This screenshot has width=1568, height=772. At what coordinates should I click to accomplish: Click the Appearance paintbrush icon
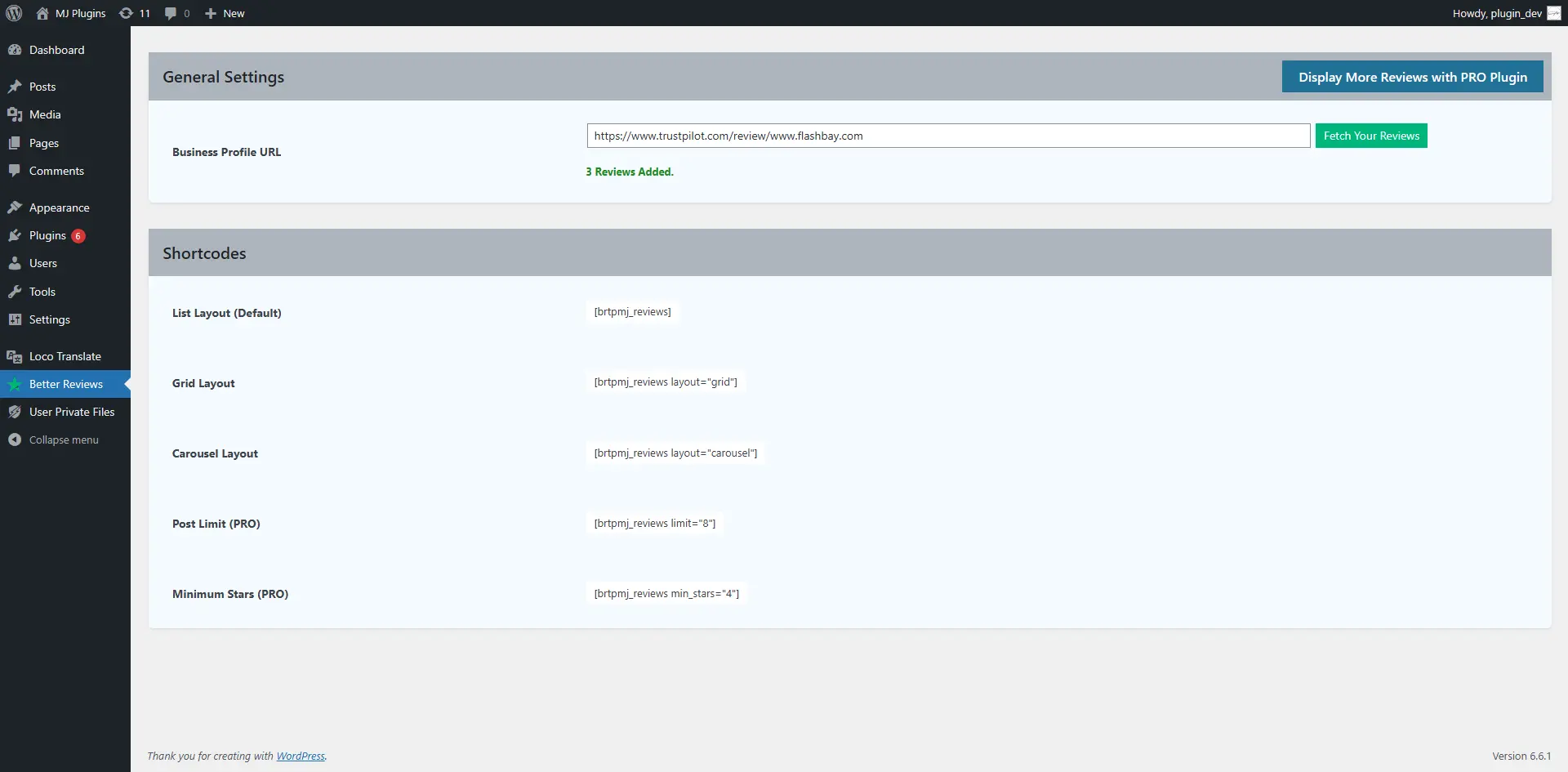pos(15,208)
